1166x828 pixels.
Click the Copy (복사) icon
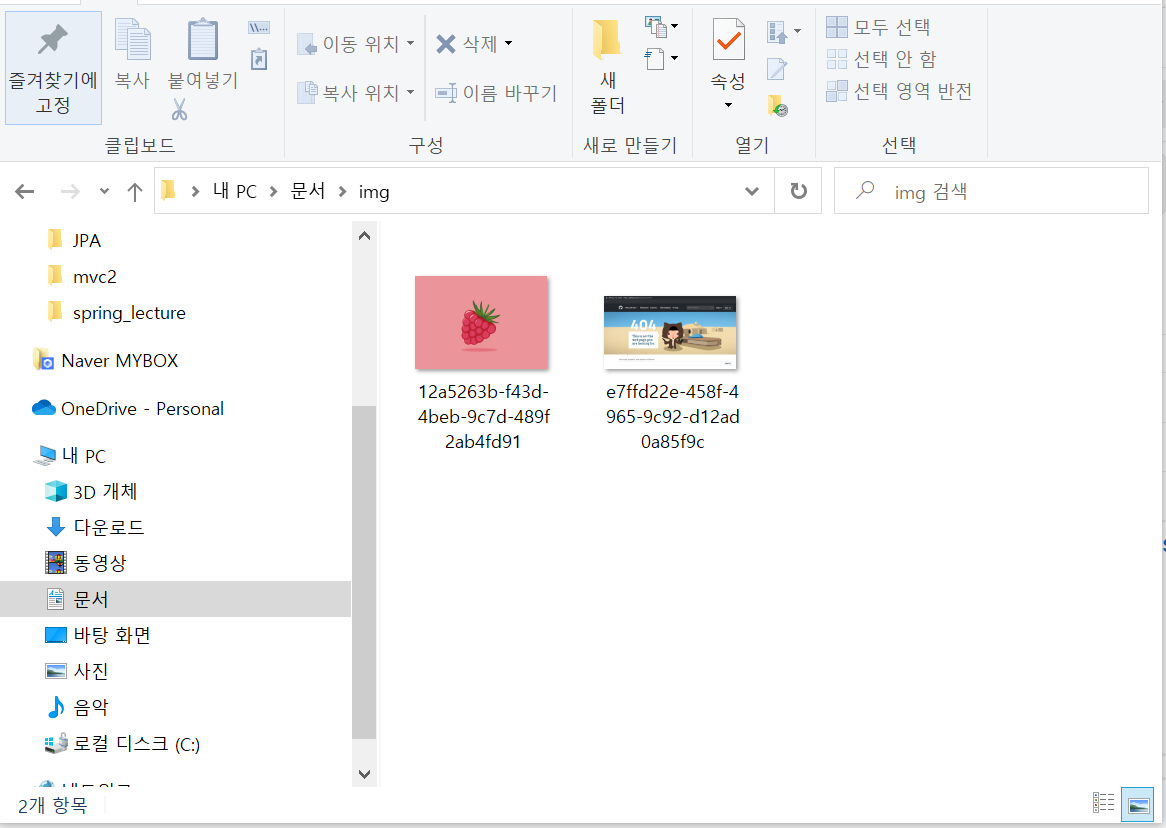133,45
